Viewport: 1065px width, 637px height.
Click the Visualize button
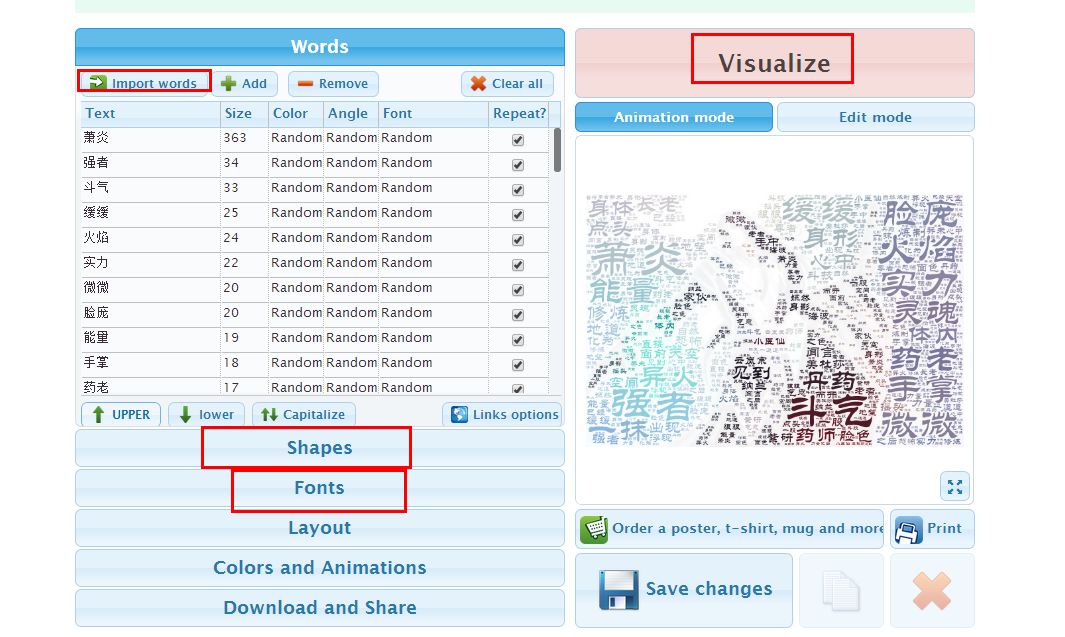pos(774,63)
